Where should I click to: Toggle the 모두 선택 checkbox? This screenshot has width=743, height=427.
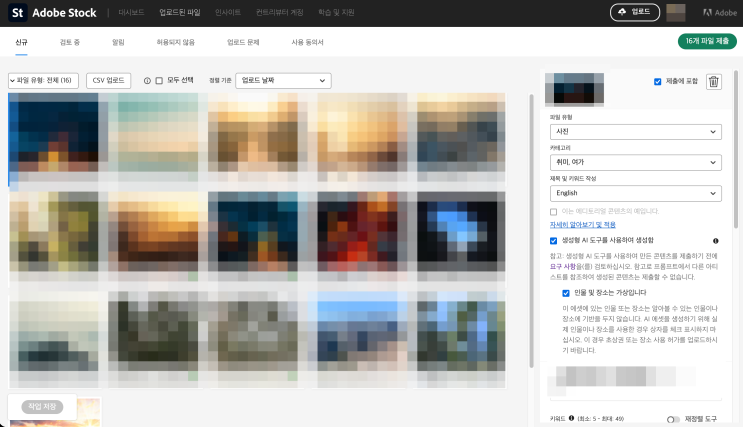click(x=159, y=81)
